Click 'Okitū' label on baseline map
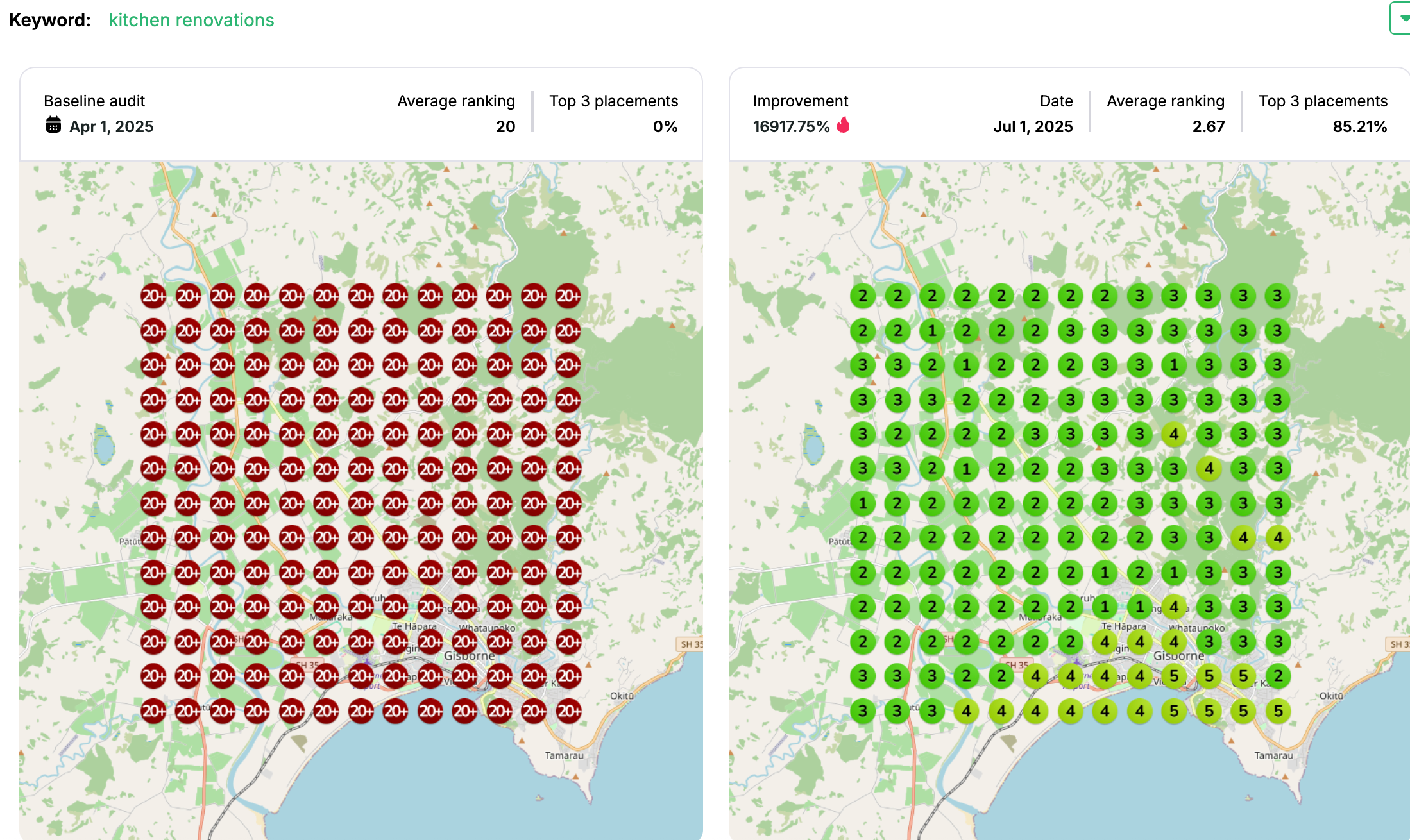 [x=622, y=696]
